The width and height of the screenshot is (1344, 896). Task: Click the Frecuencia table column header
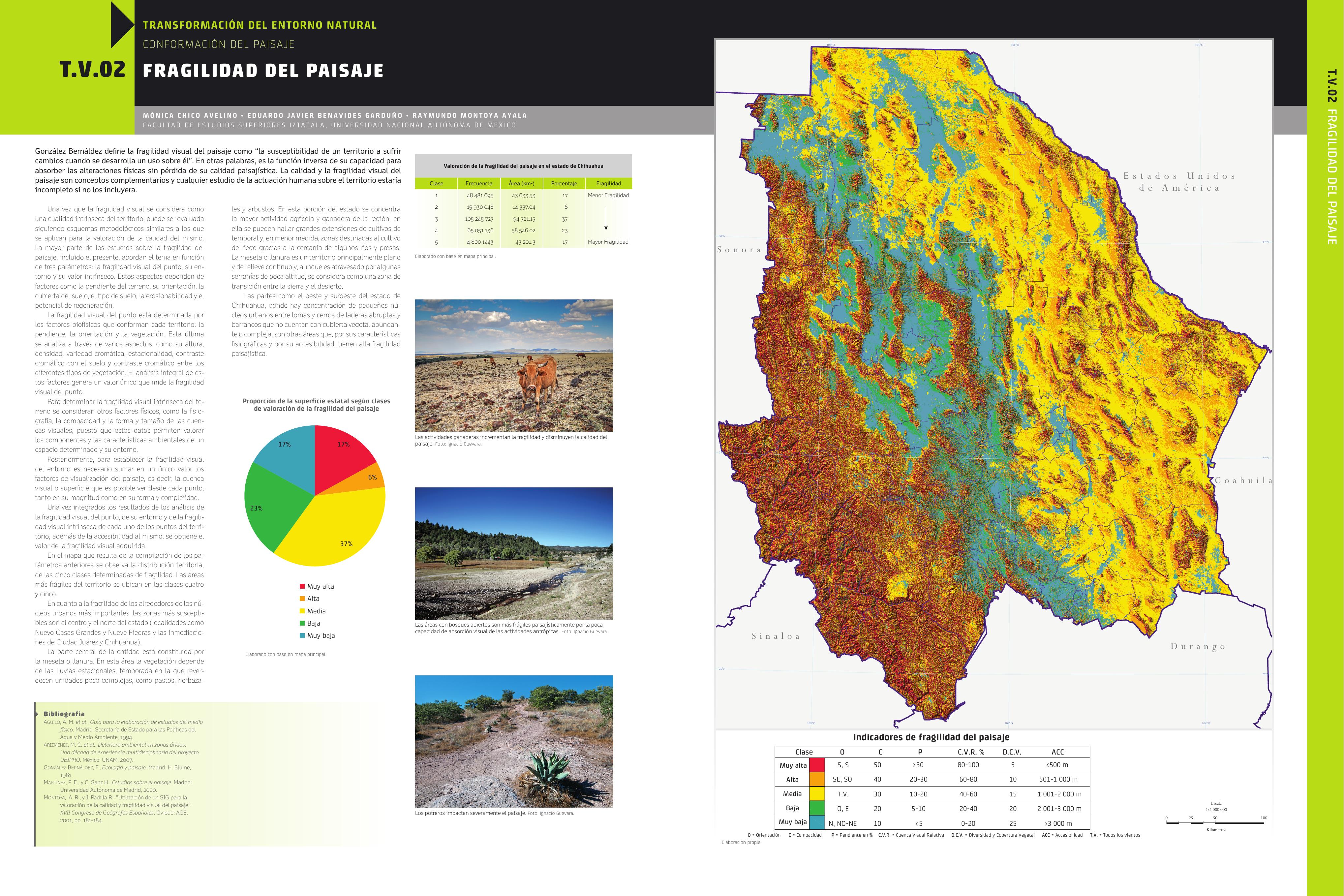point(479,183)
